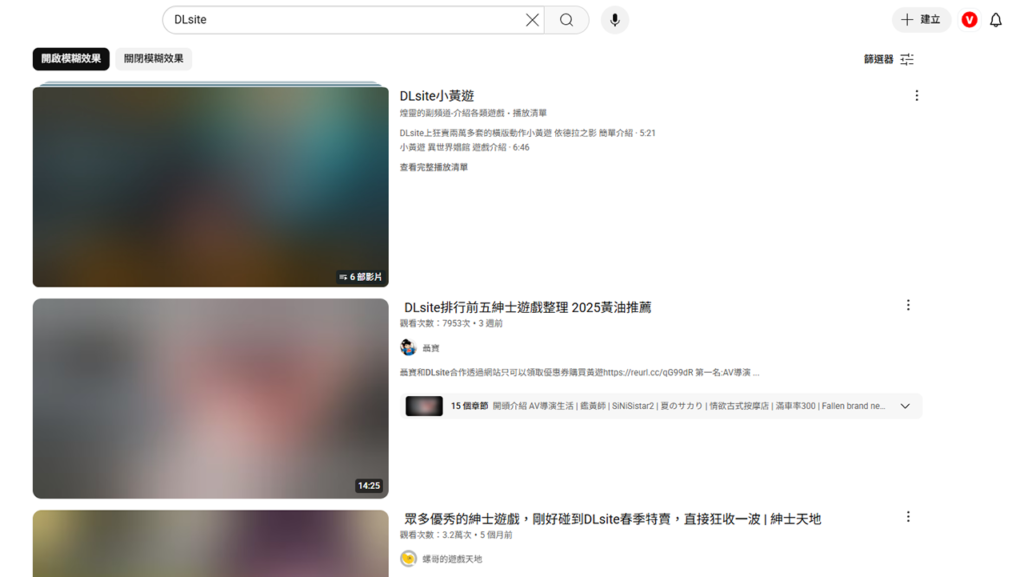Start voice search with the microphone icon
The image size is (1024, 577).
tap(614, 20)
